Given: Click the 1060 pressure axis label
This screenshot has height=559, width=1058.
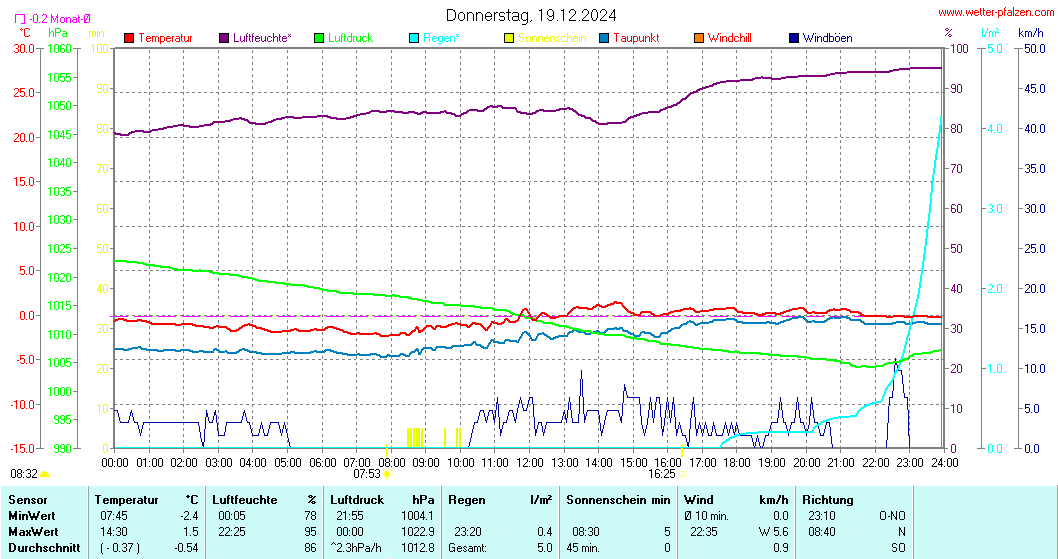Looking at the screenshot, I should pos(59,49).
